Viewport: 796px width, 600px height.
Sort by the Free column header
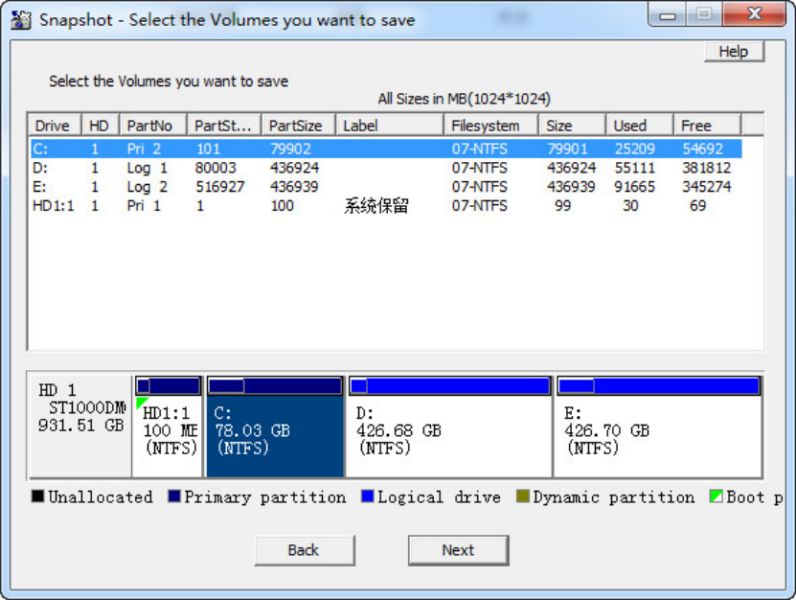(707, 125)
